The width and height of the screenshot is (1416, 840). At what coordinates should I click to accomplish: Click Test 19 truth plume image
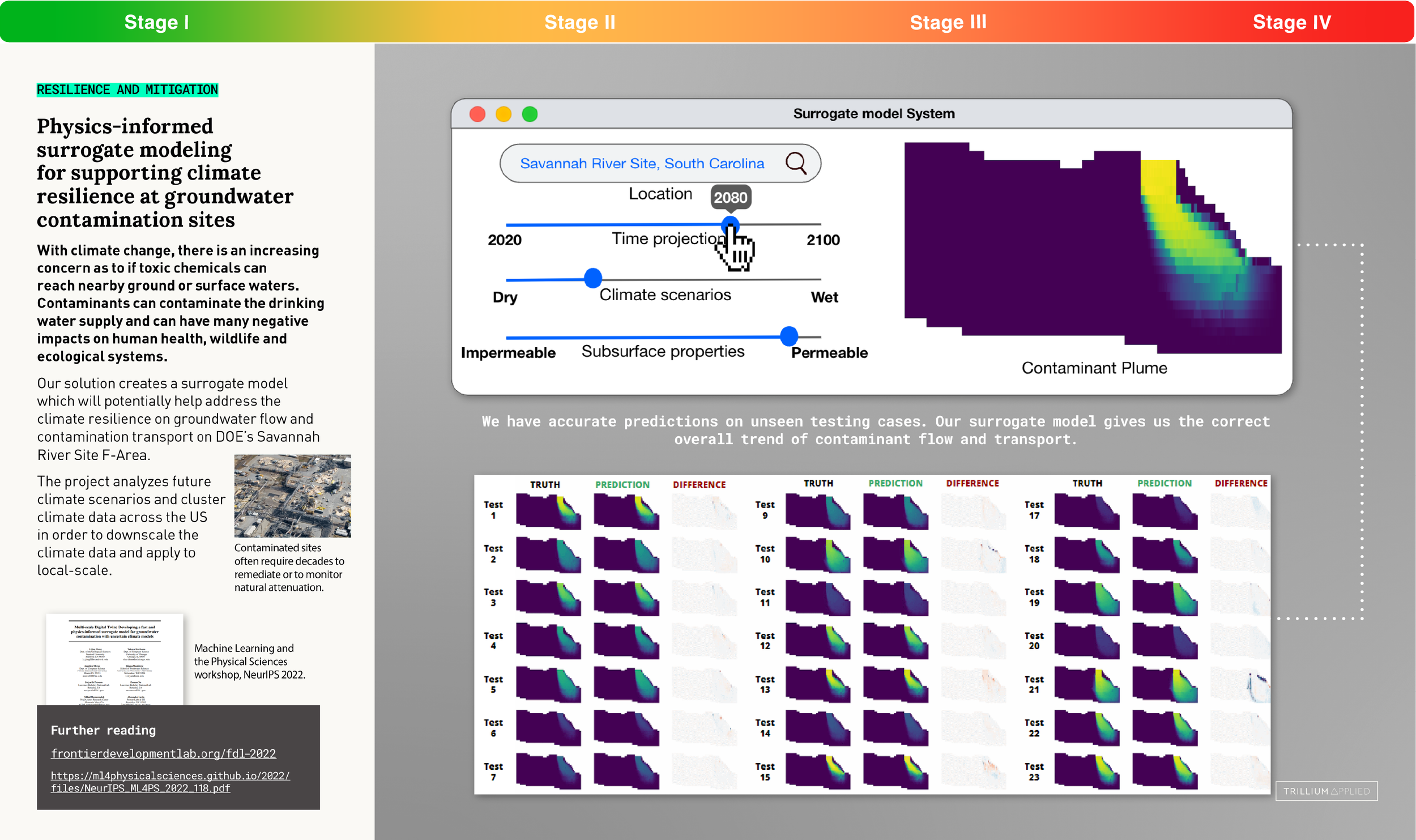coord(1086,598)
